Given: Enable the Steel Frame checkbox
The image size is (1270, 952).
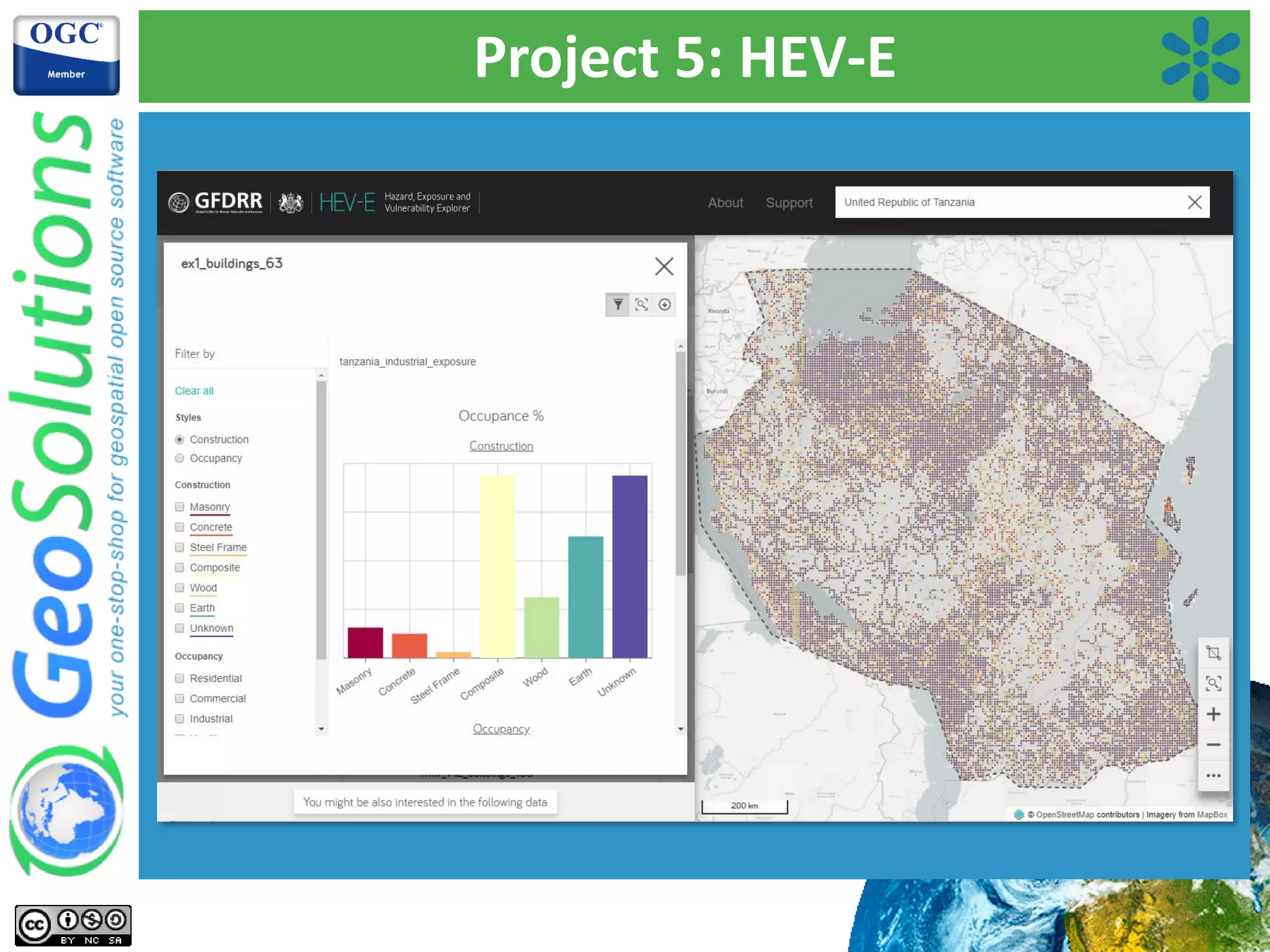Looking at the screenshot, I should [180, 547].
